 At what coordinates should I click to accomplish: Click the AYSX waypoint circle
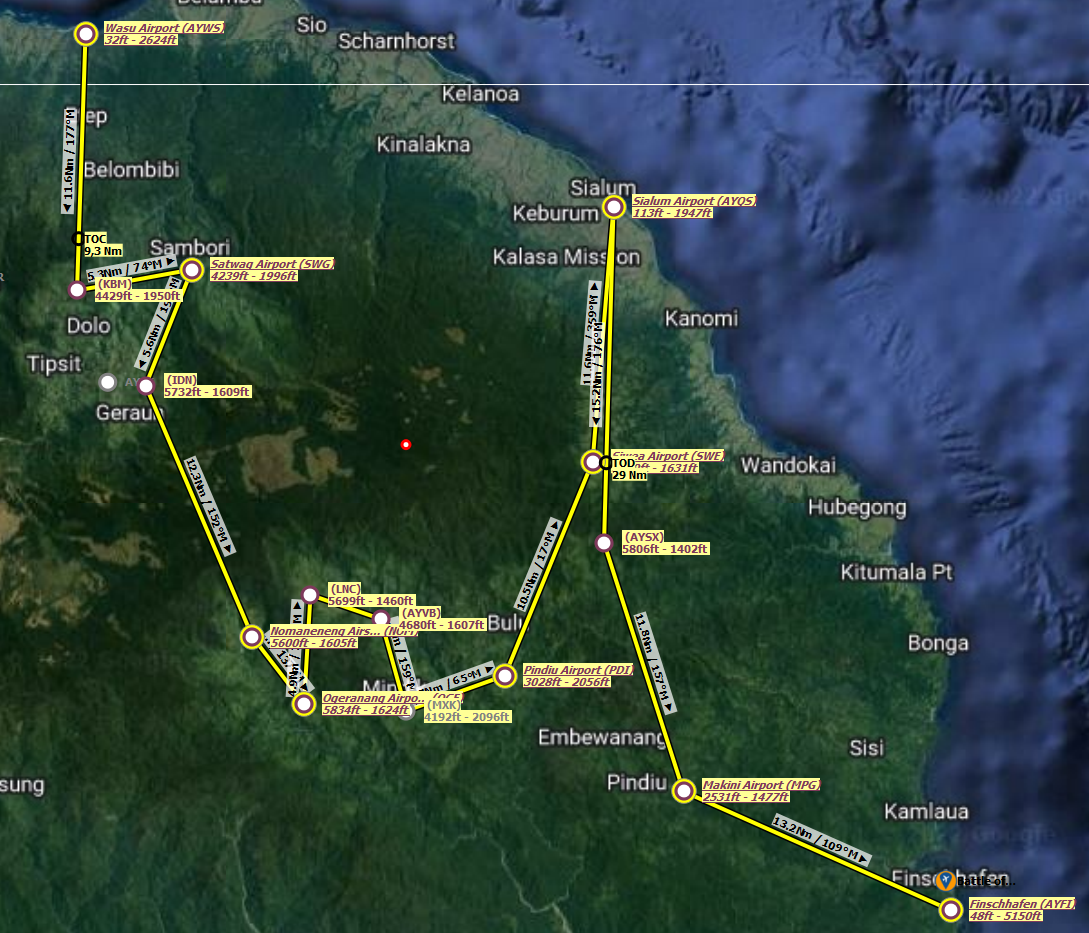point(604,543)
